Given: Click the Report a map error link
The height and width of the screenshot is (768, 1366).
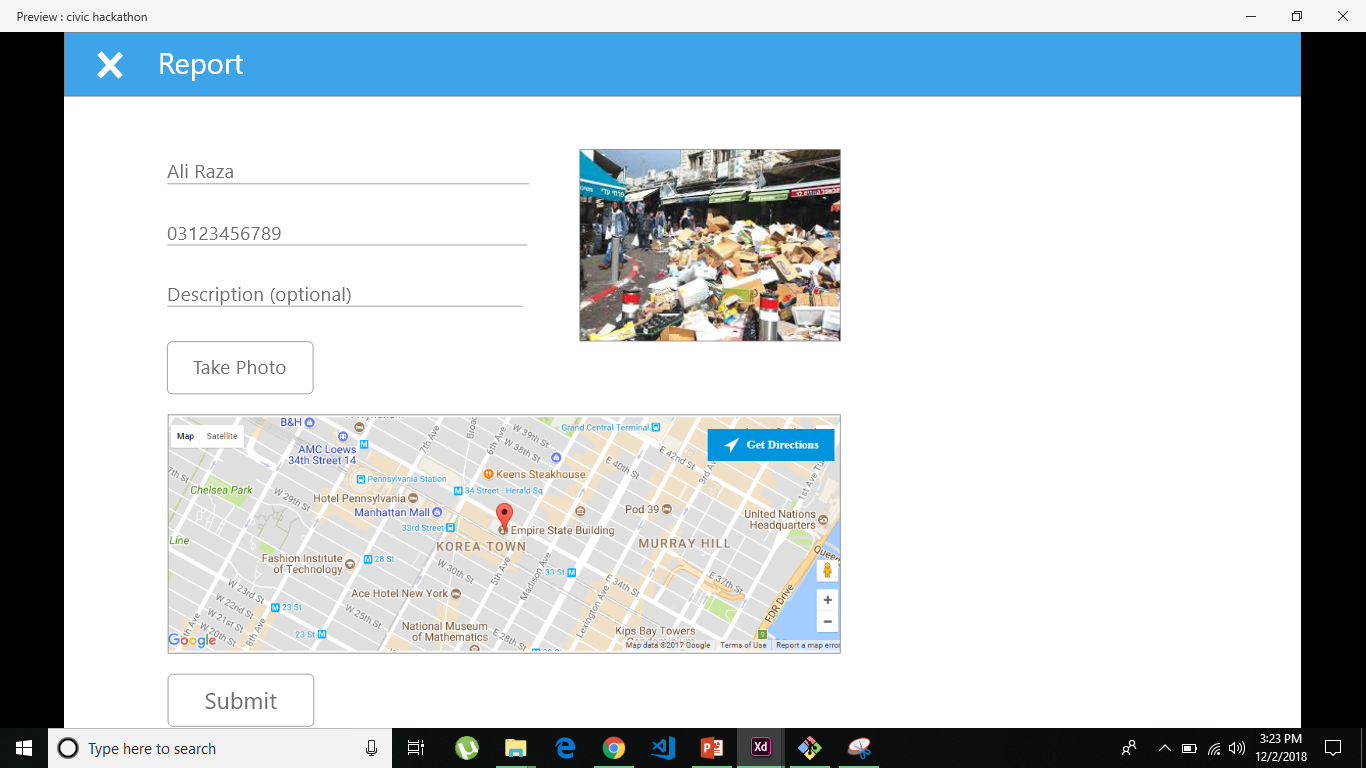Looking at the screenshot, I should [x=807, y=646].
